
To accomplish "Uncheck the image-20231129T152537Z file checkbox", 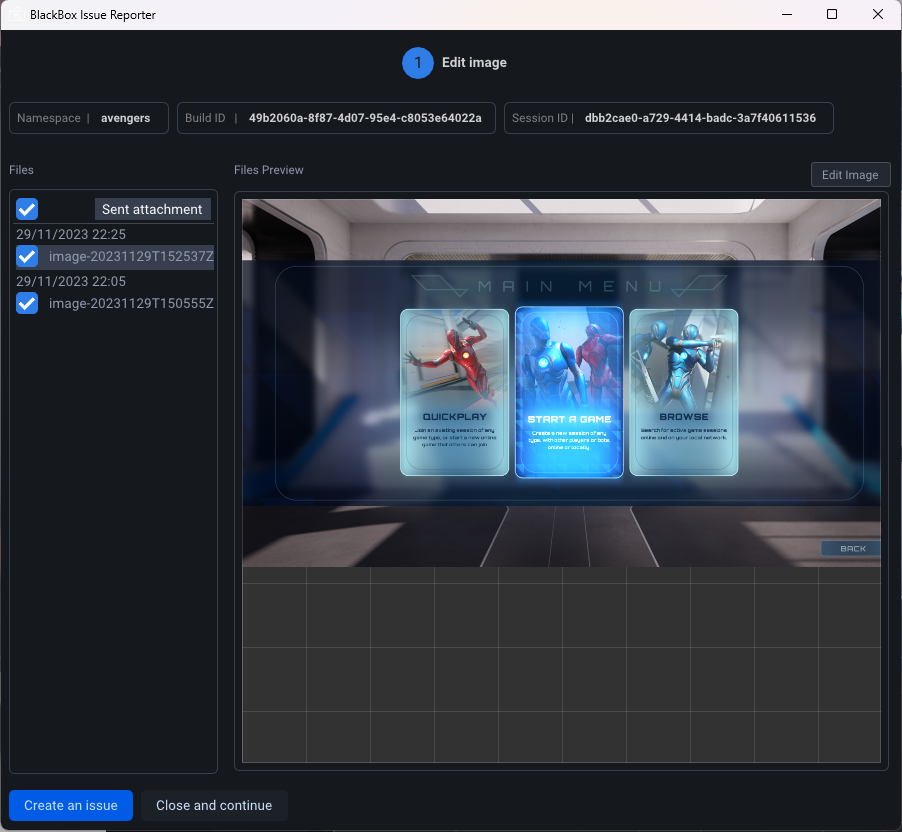I will pyautogui.click(x=27, y=256).
